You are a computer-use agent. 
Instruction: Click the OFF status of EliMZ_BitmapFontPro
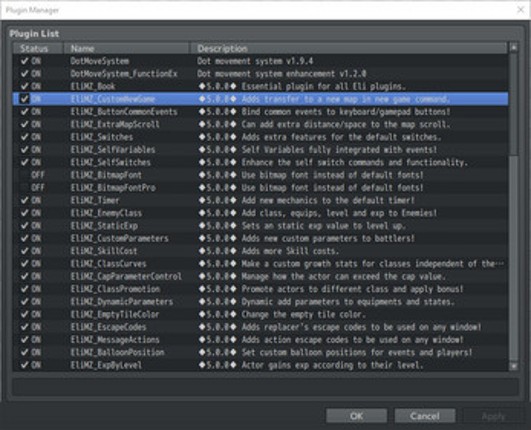pyautogui.click(x=38, y=188)
